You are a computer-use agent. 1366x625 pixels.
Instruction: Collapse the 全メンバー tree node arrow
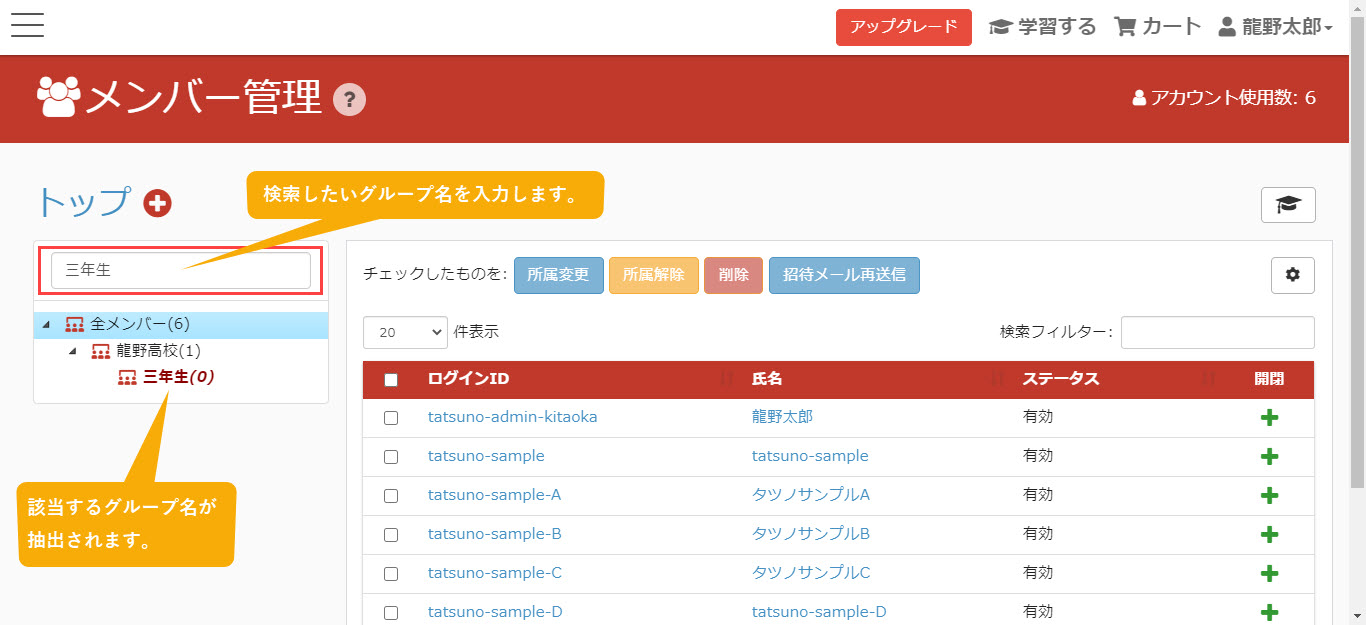(46, 325)
